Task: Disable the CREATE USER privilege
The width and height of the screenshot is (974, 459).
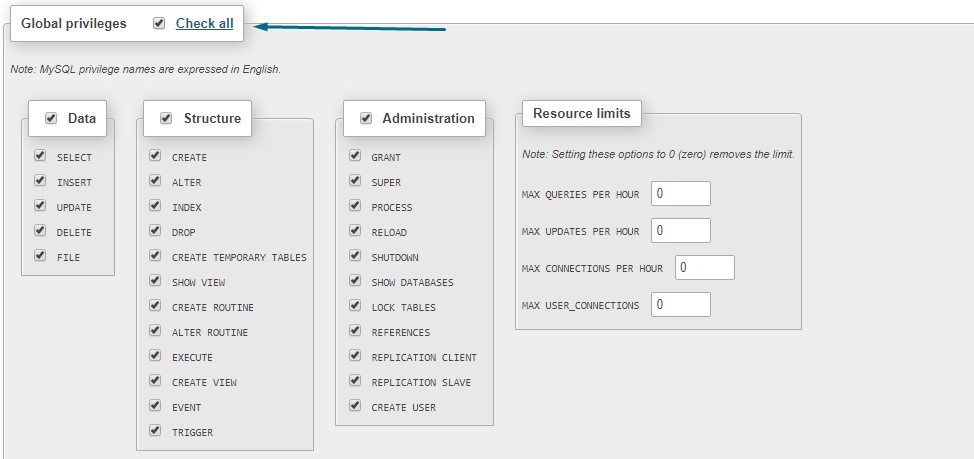Action: pos(355,406)
